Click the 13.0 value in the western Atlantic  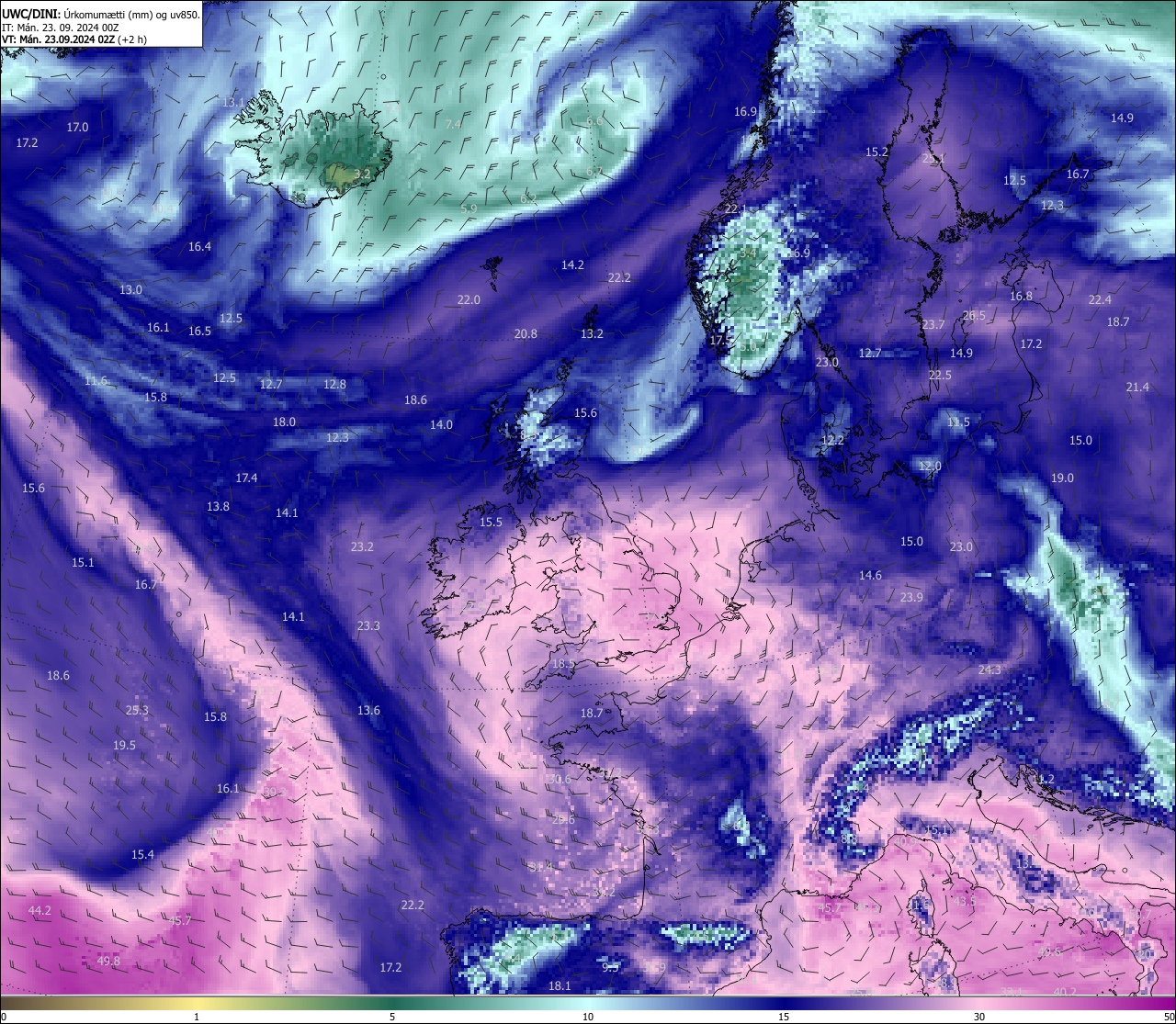130,289
